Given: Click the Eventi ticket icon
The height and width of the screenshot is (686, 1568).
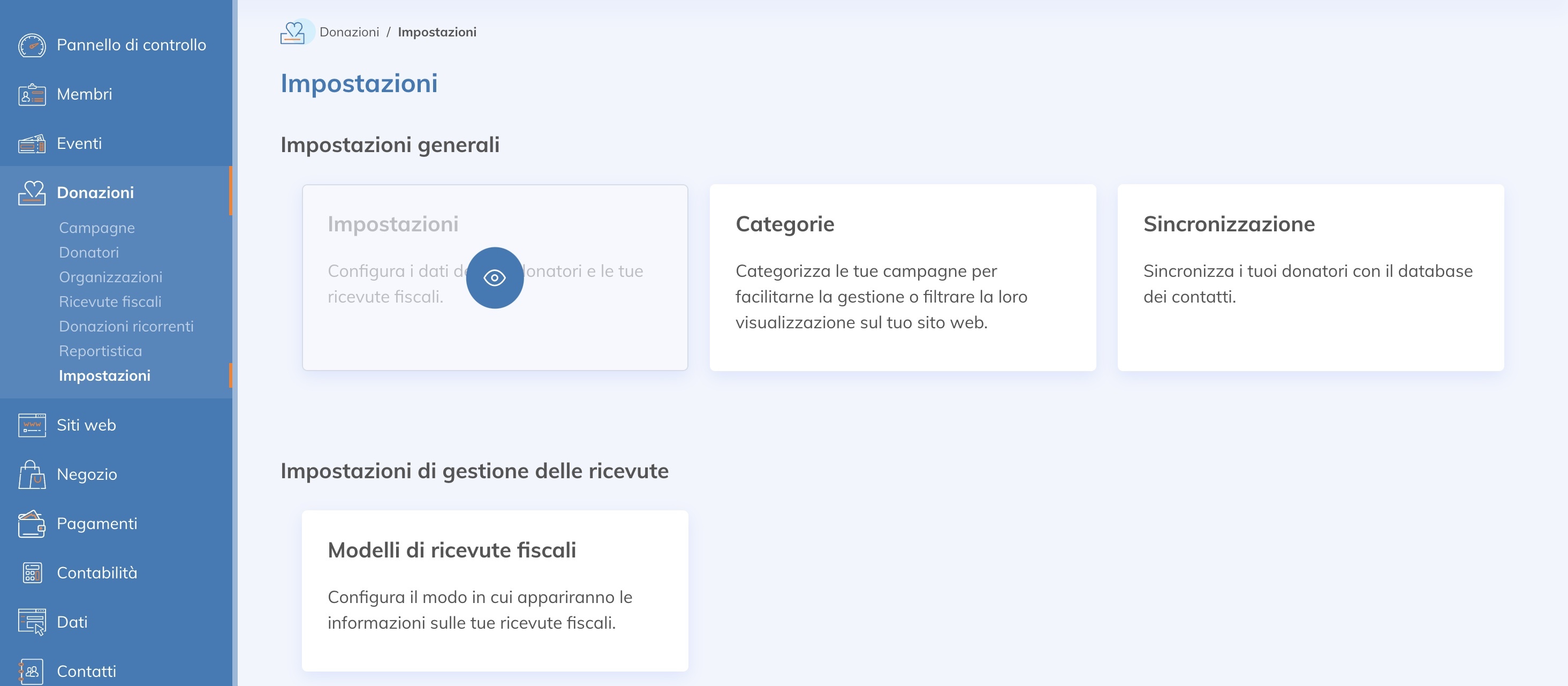Looking at the screenshot, I should (32, 144).
